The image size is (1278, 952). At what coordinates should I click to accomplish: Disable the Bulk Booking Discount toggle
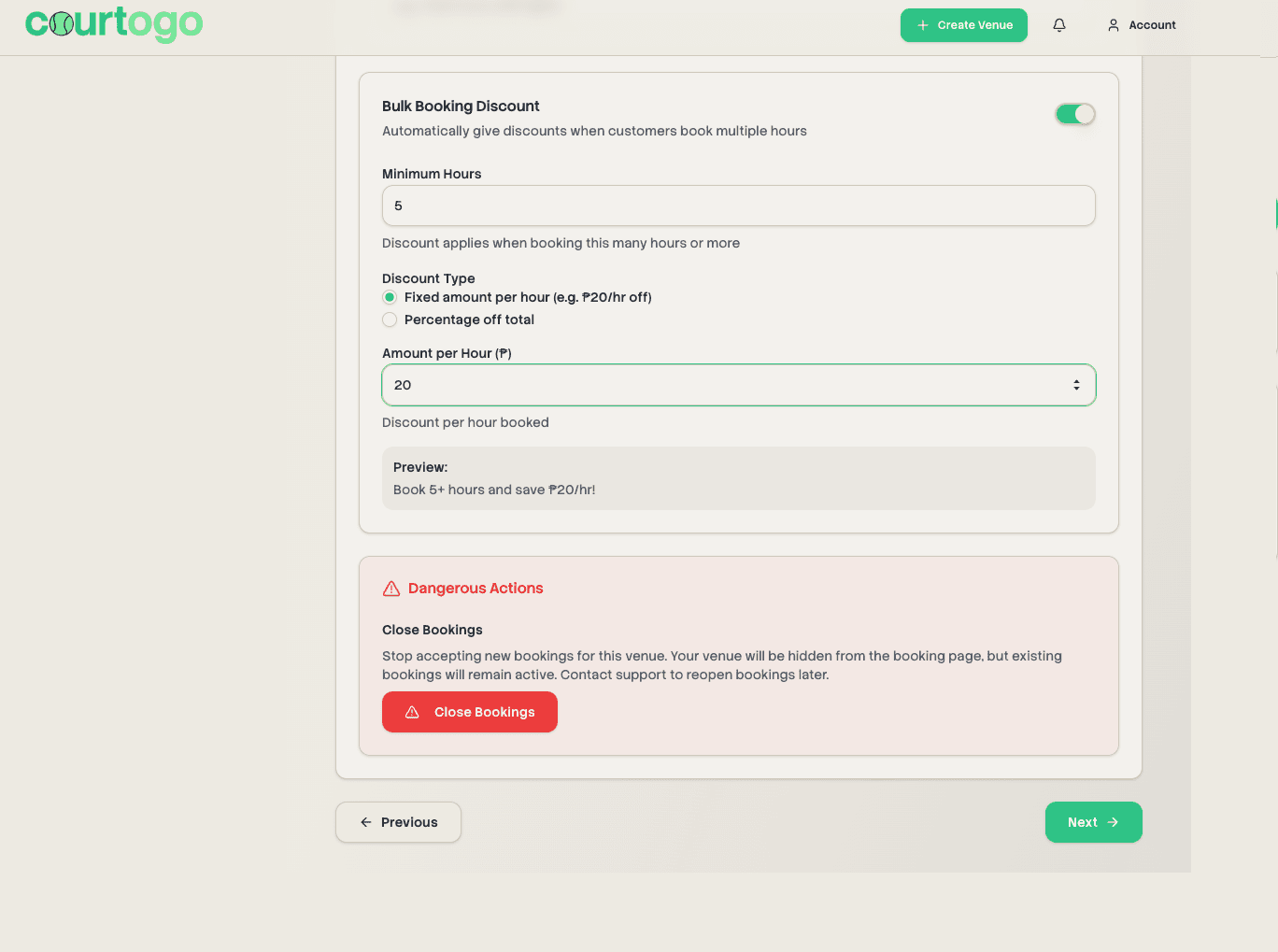1075,113
